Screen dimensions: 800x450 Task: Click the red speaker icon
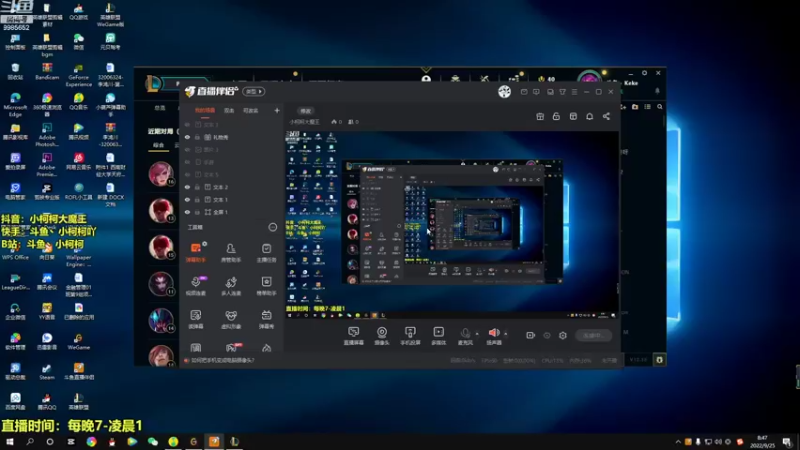pos(494,333)
